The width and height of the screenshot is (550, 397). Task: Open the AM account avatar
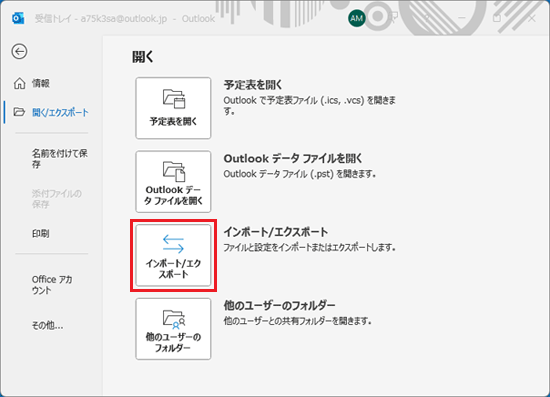pos(357,18)
